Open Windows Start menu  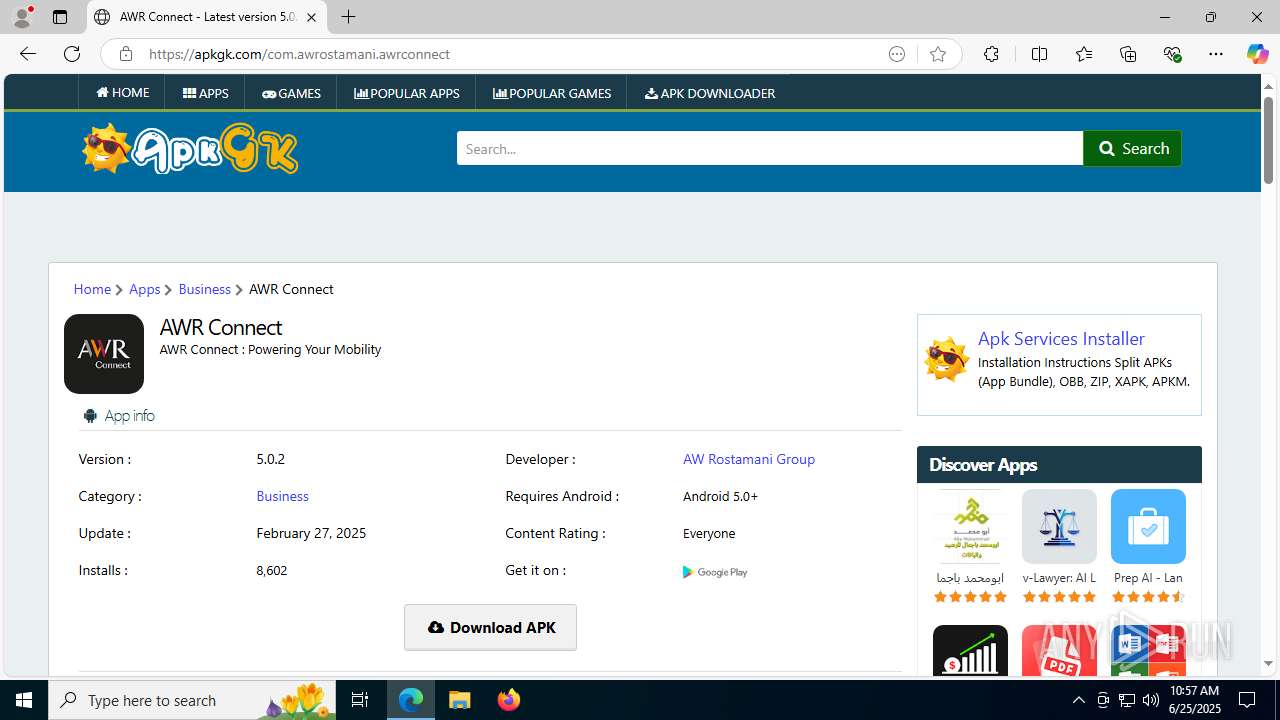pos(24,700)
